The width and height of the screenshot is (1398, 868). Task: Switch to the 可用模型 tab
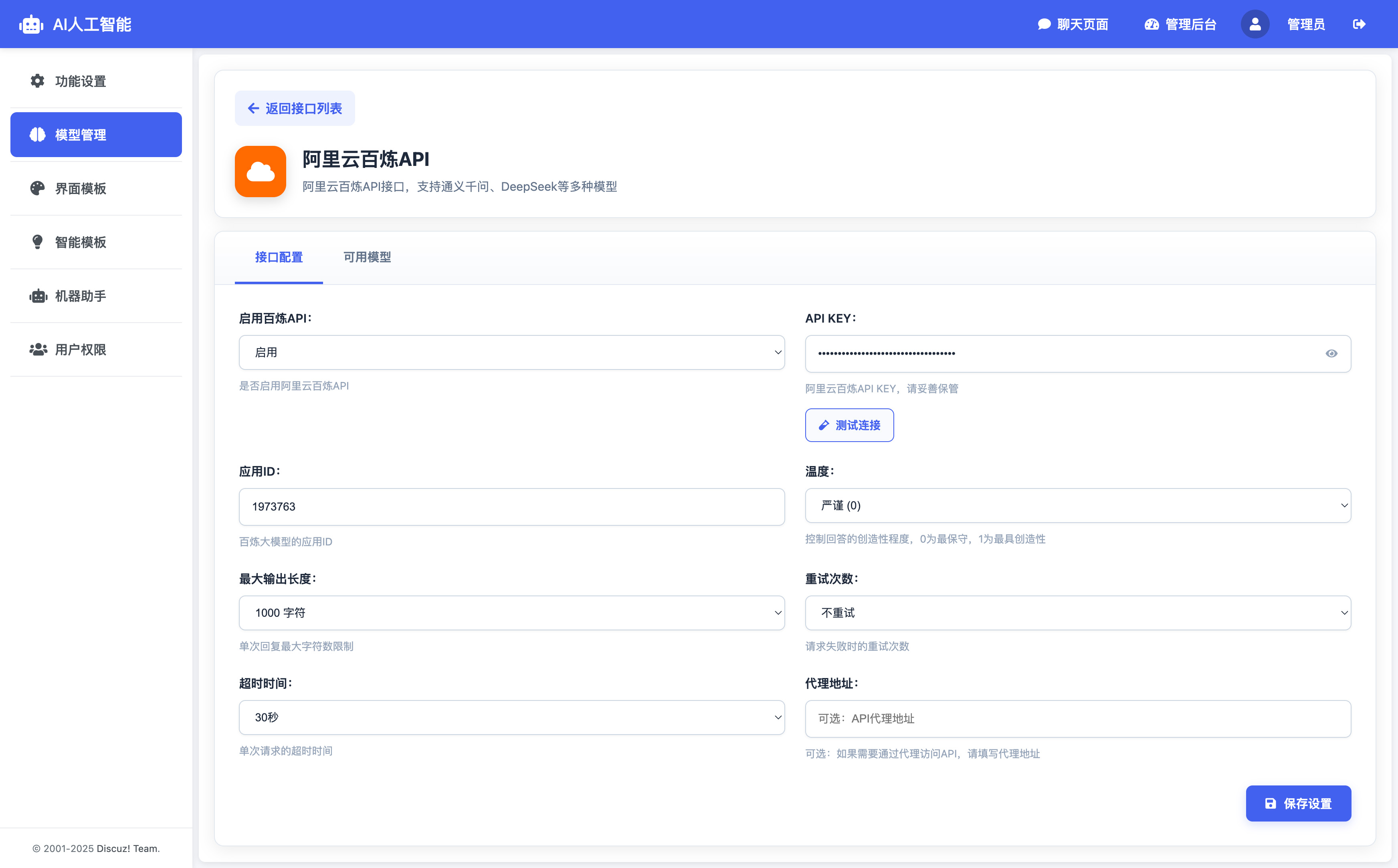coord(367,257)
